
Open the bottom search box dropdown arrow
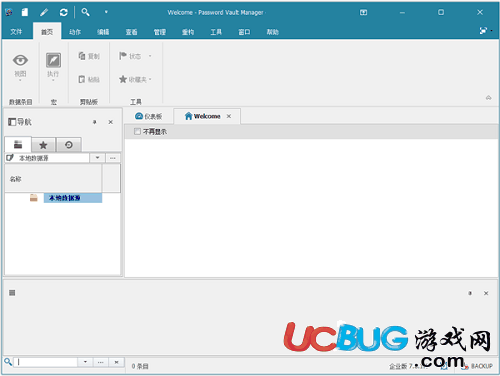coord(85,362)
